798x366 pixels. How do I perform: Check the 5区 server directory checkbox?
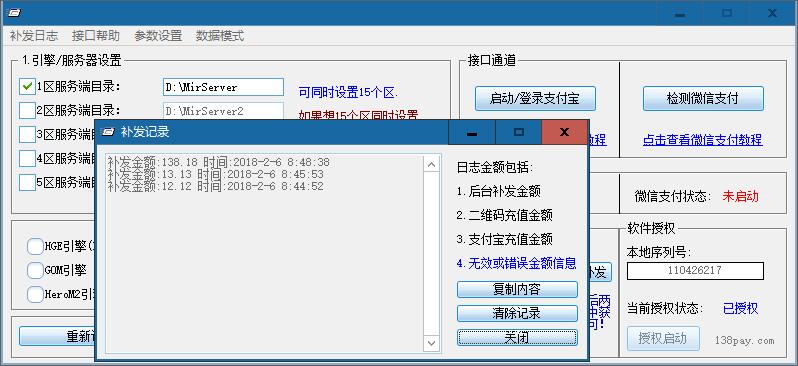click(27, 182)
